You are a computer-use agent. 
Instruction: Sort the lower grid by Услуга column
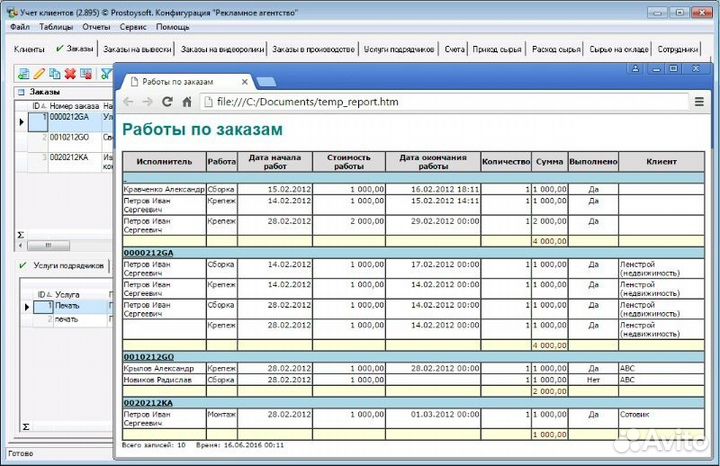(67, 295)
